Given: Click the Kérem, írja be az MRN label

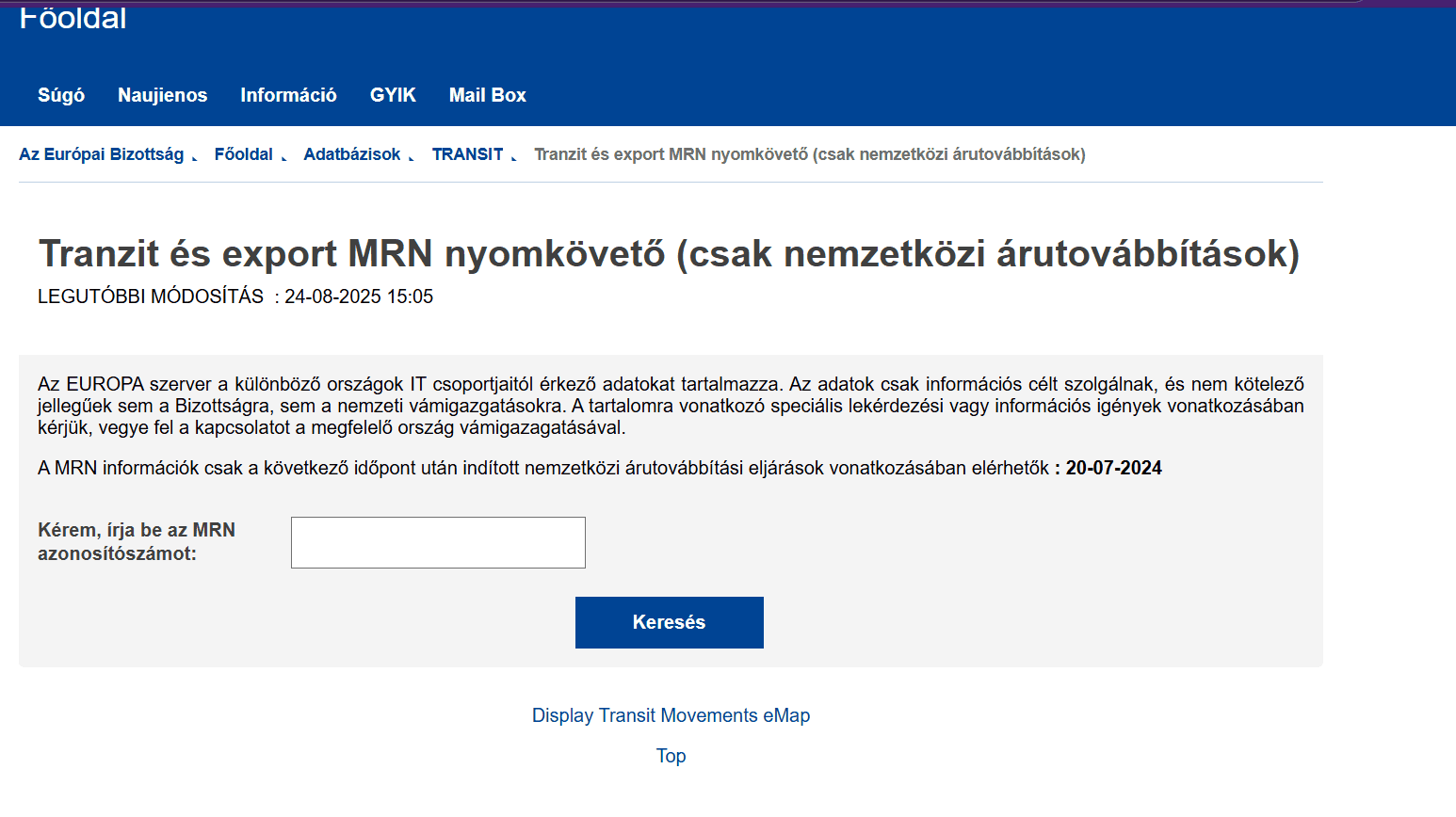Looking at the screenshot, I should pyautogui.click(x=137, y=541).
